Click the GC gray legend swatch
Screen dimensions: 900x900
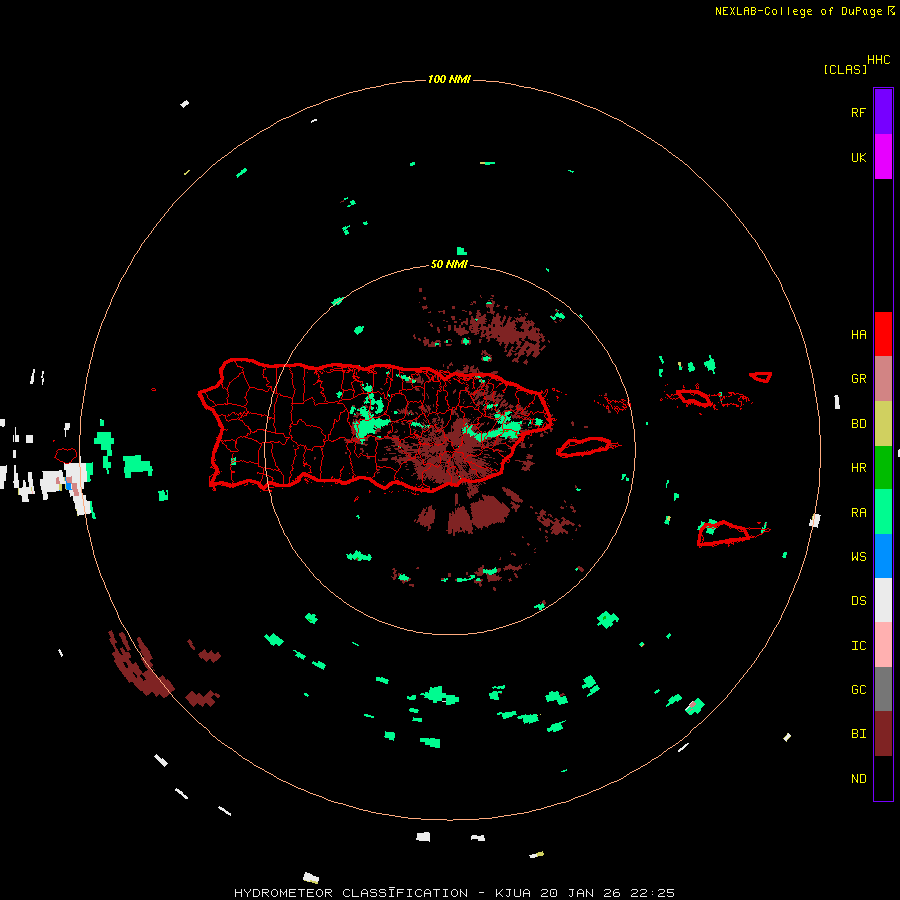point(883,689)
